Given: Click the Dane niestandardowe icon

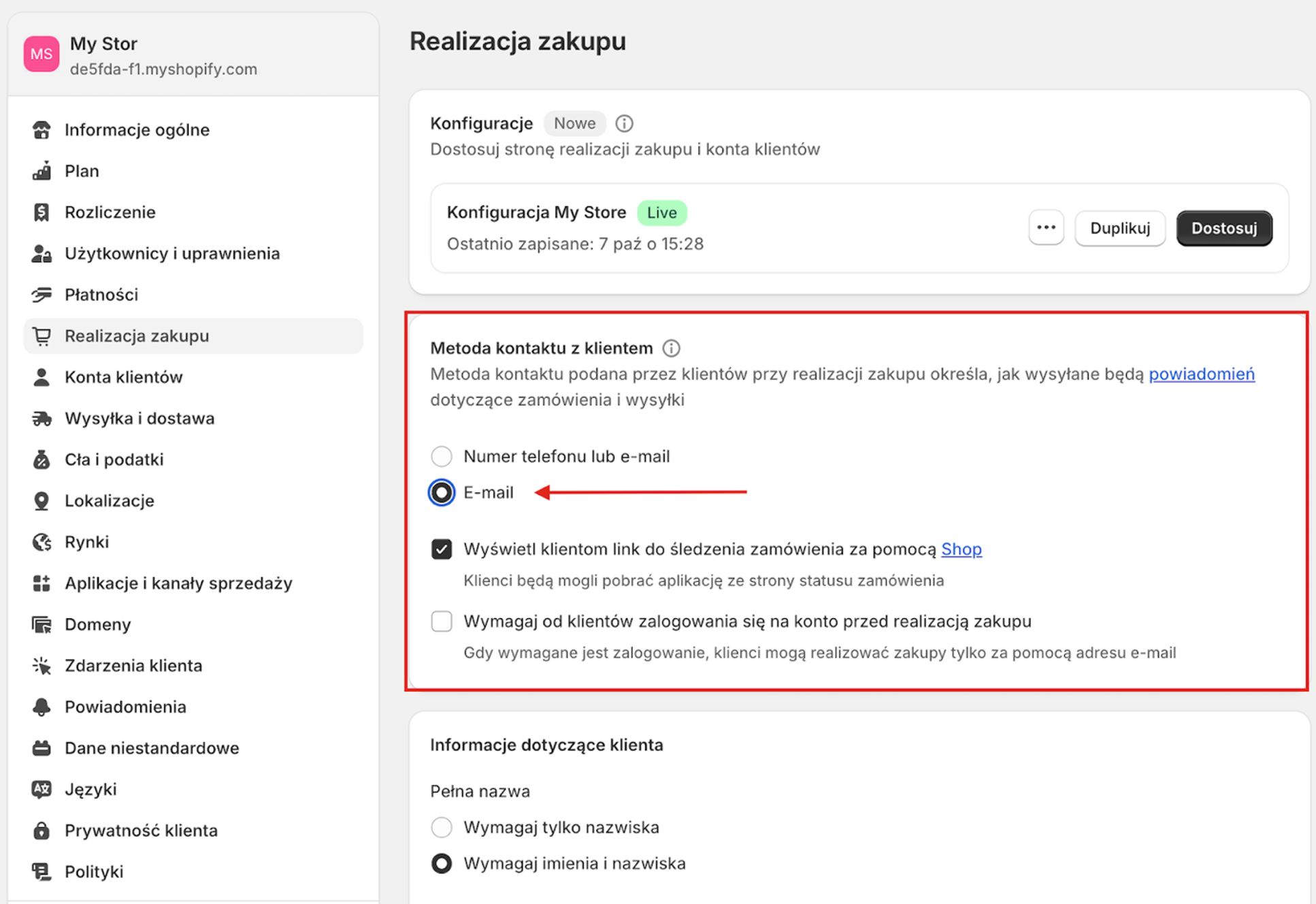Looking at the screenshot, I should coord(42,748).
